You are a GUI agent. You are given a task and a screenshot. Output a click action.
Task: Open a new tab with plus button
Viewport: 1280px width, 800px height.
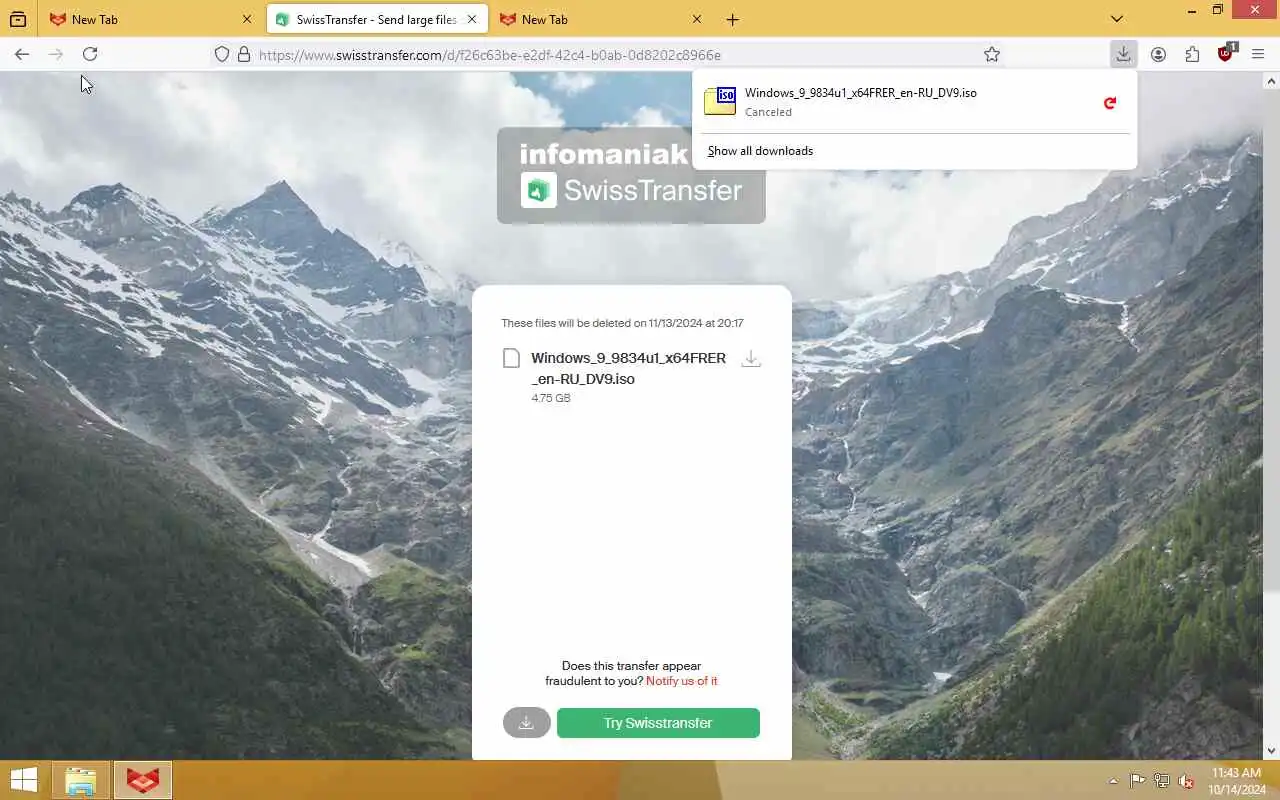733,19
